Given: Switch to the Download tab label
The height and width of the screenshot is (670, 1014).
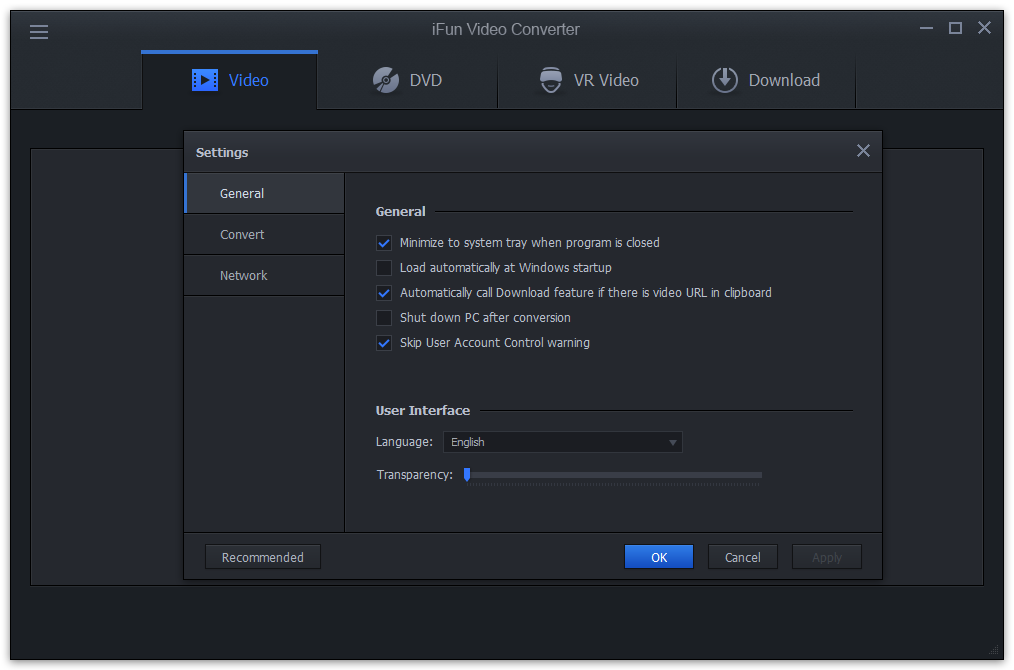Looking at the screenshot, I should point(784,80).
